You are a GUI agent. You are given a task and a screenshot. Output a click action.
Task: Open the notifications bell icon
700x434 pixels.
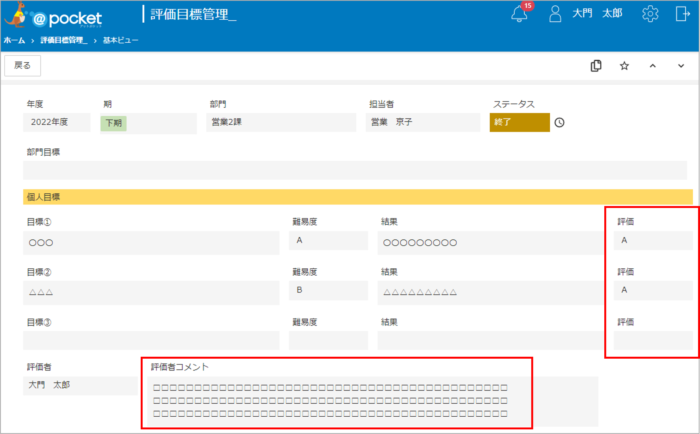[x=519, y=14]
